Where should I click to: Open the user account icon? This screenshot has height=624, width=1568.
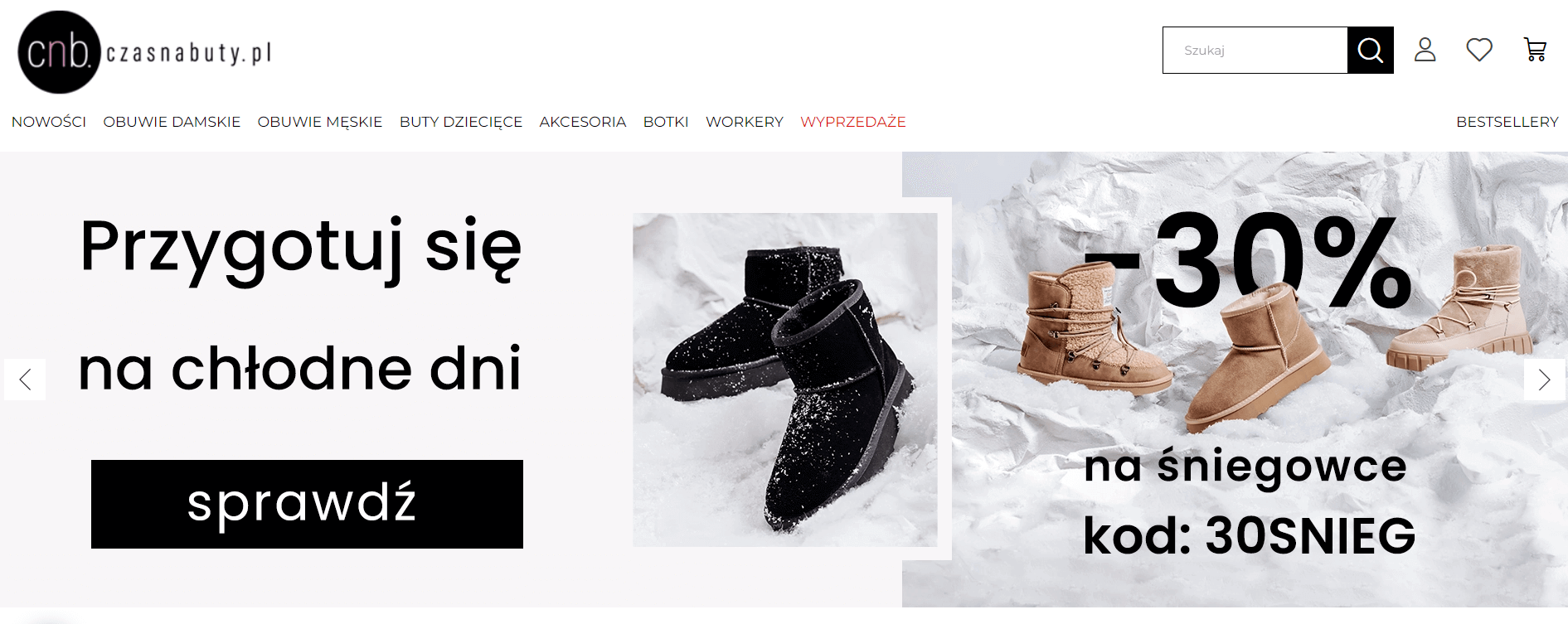[1425, 50]
